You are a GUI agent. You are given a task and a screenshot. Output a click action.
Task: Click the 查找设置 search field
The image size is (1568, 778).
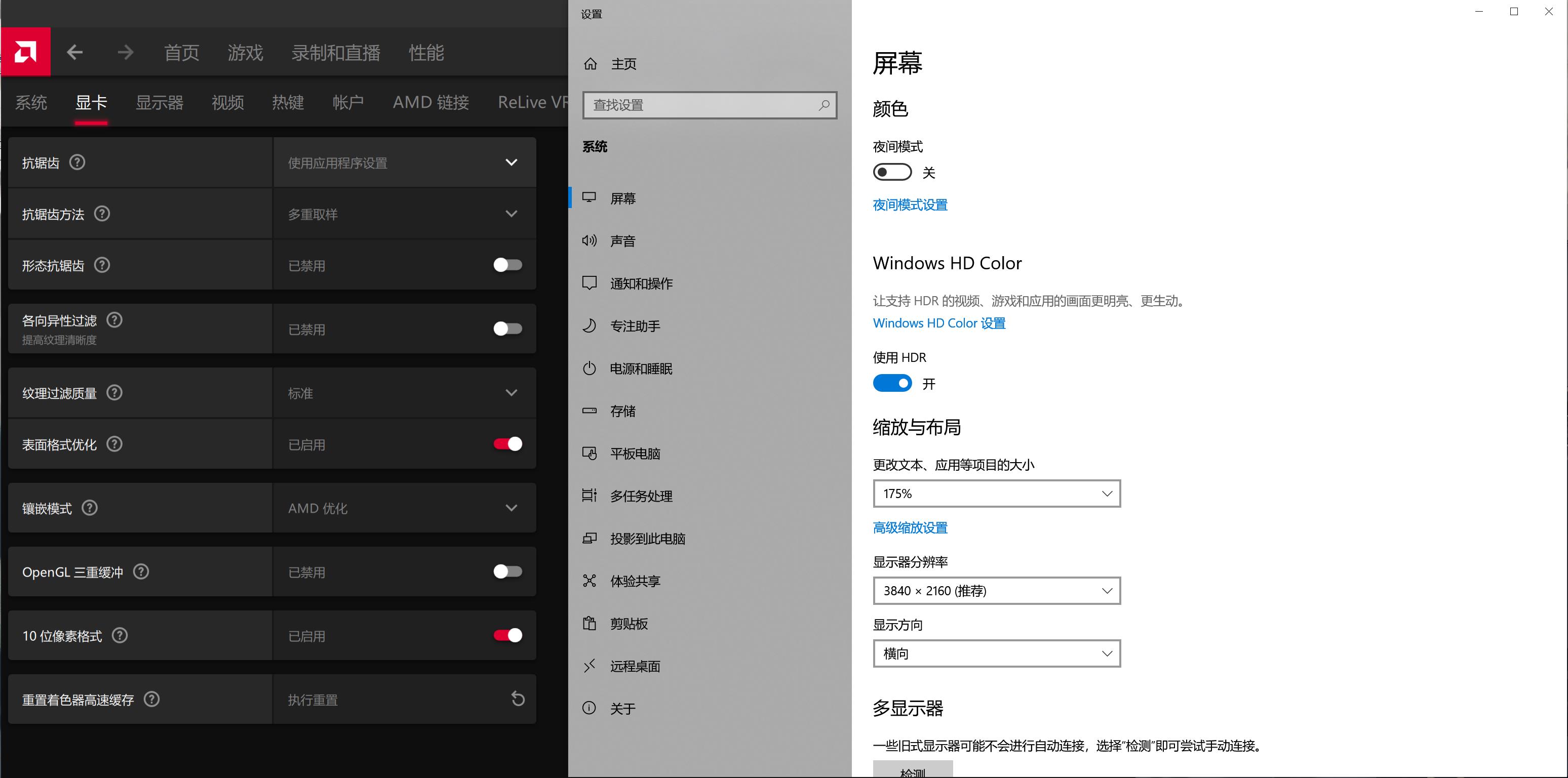(710, 105)
